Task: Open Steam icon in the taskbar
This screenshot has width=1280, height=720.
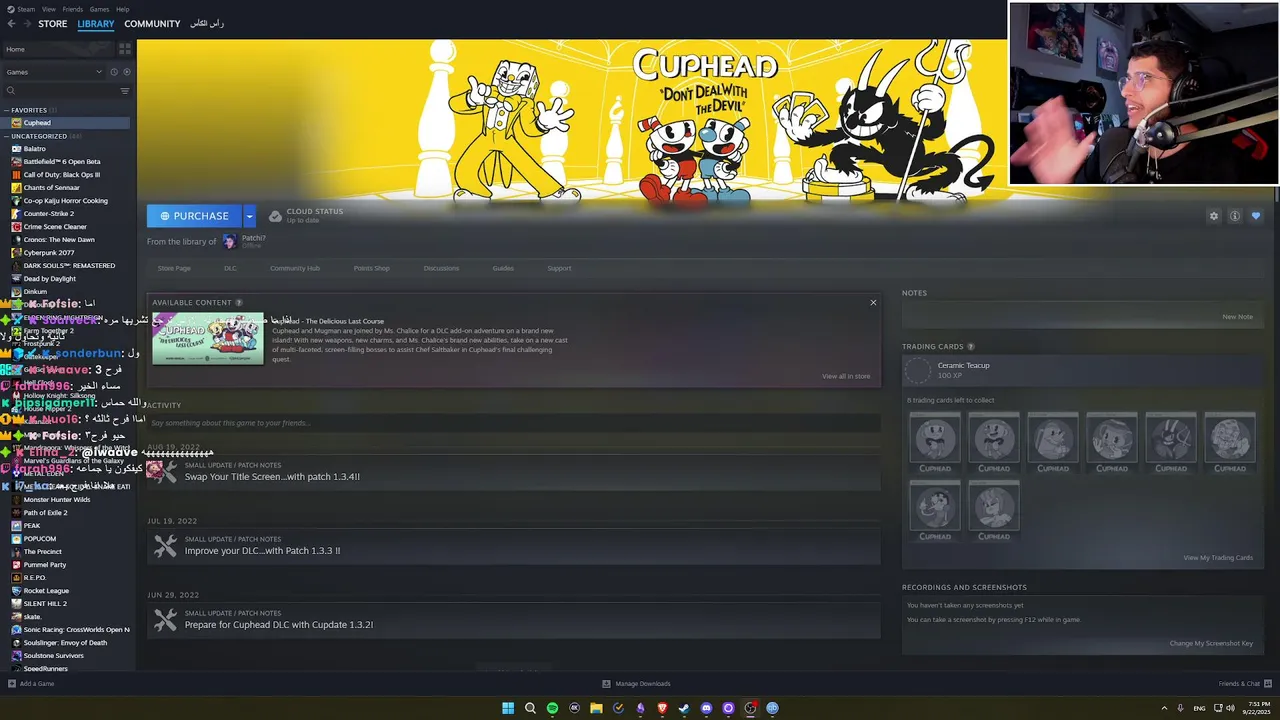Action: [684, 708]
